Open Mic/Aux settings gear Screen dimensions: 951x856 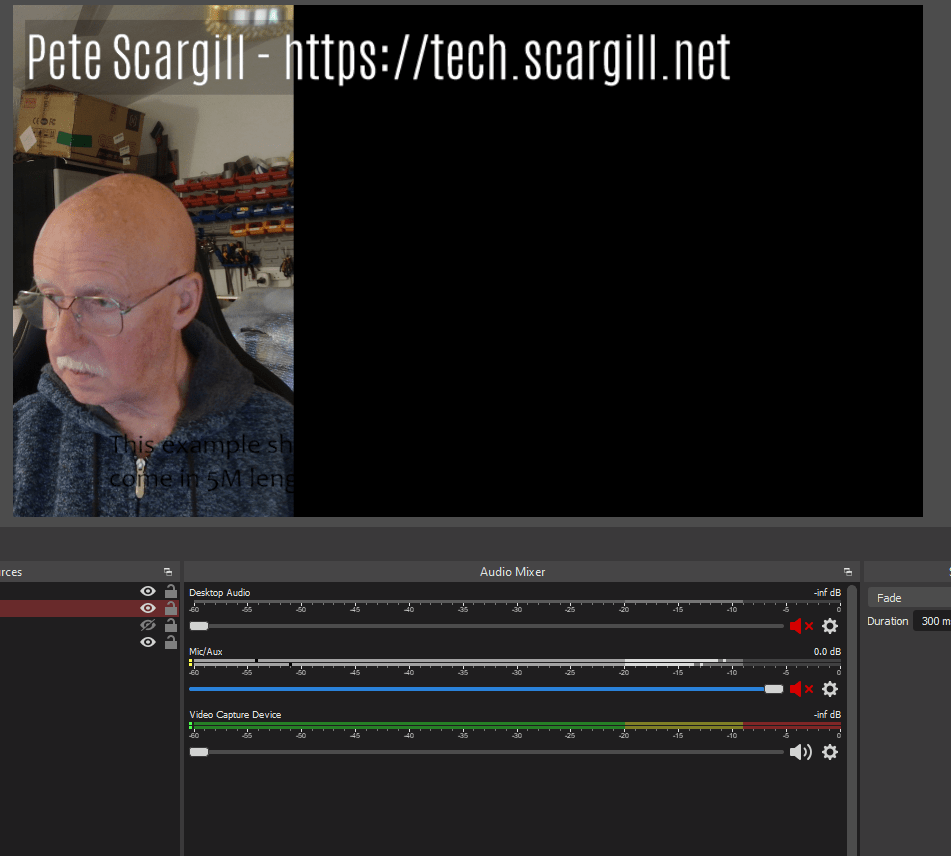(829, 689)
